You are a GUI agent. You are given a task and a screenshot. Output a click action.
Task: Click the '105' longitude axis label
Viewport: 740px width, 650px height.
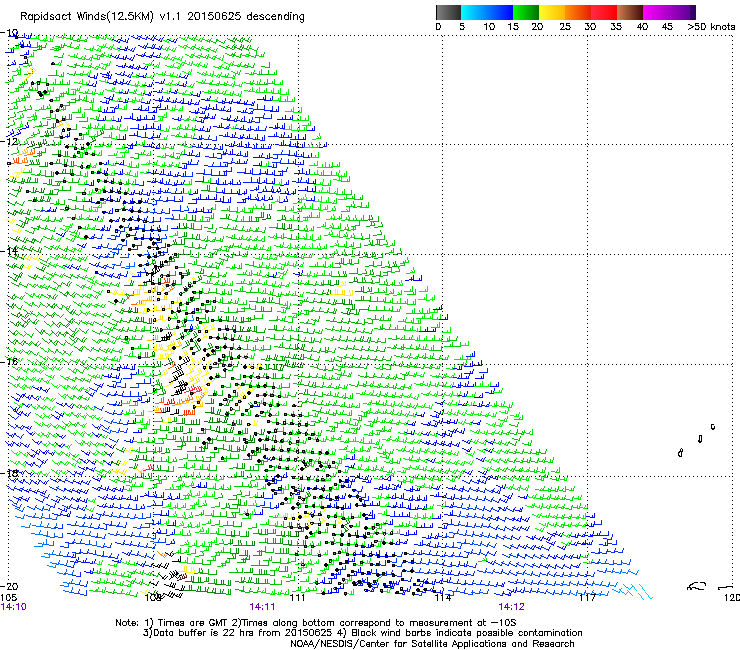(8, 598)
